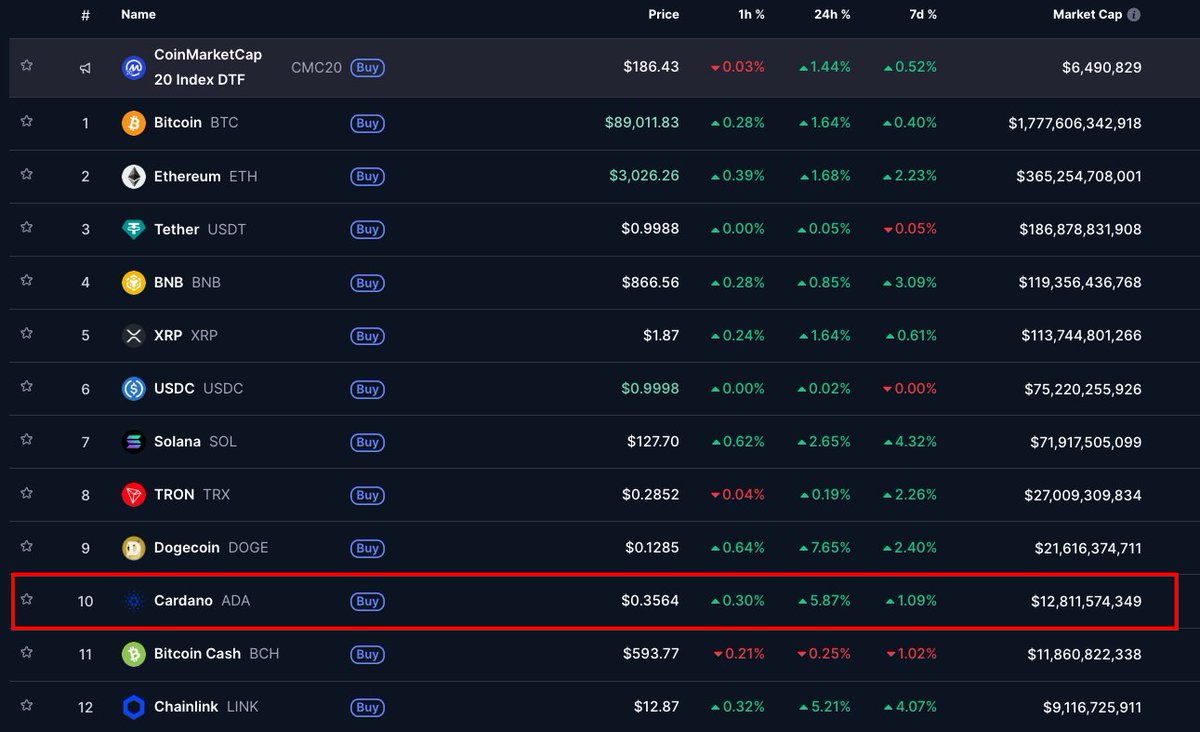Click the Solana SOL icon
This screenshot has height=732, width=1200.
tap(134, 441)
